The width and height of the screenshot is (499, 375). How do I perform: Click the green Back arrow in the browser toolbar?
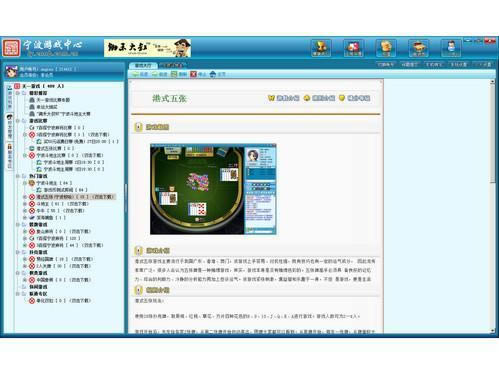click(135, 74)
